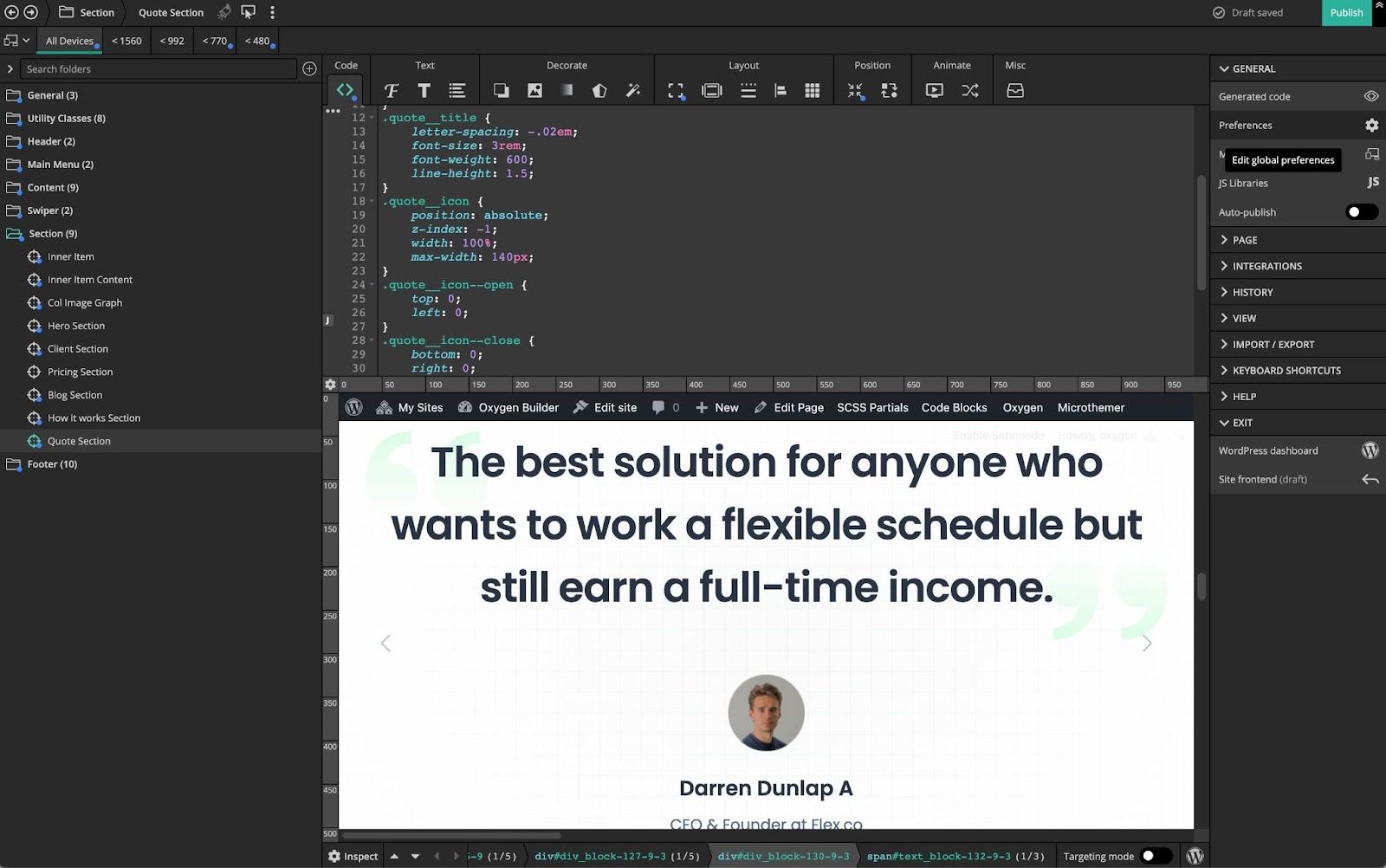Click the preview horizontal scrollbar
Viewport: 1386px width, 868px height.
451,836
